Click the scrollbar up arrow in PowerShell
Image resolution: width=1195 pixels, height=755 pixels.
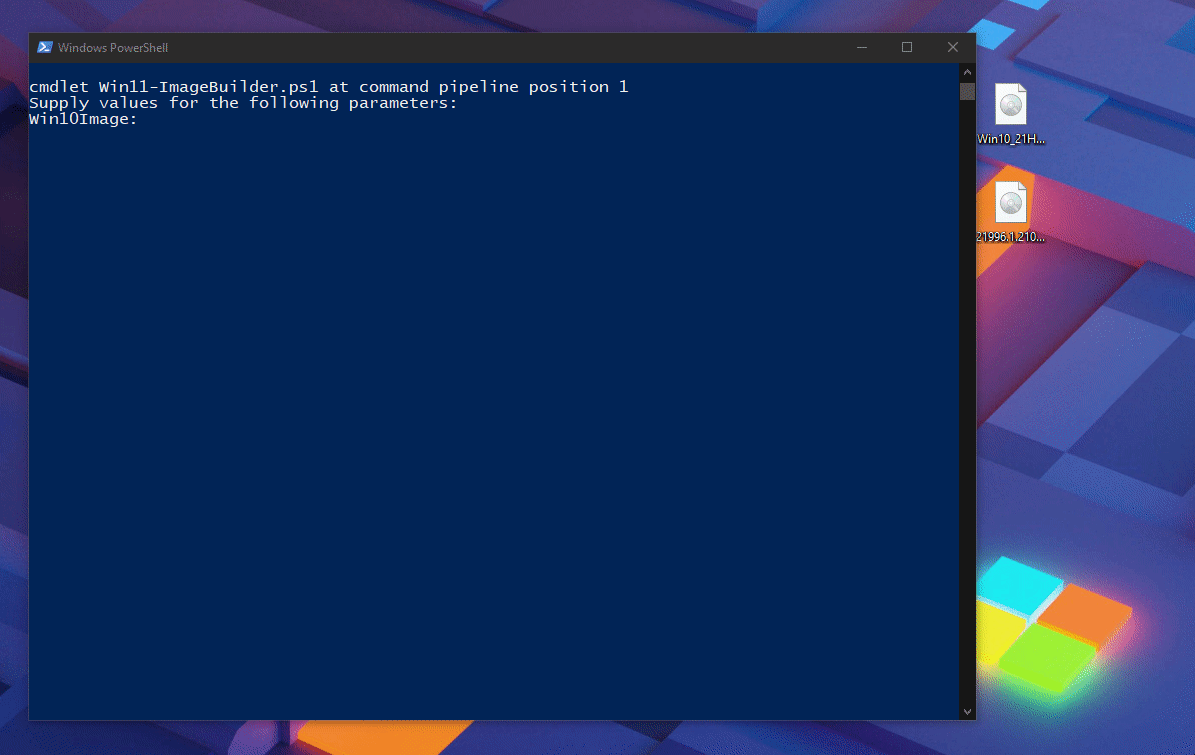coord(966,71)
